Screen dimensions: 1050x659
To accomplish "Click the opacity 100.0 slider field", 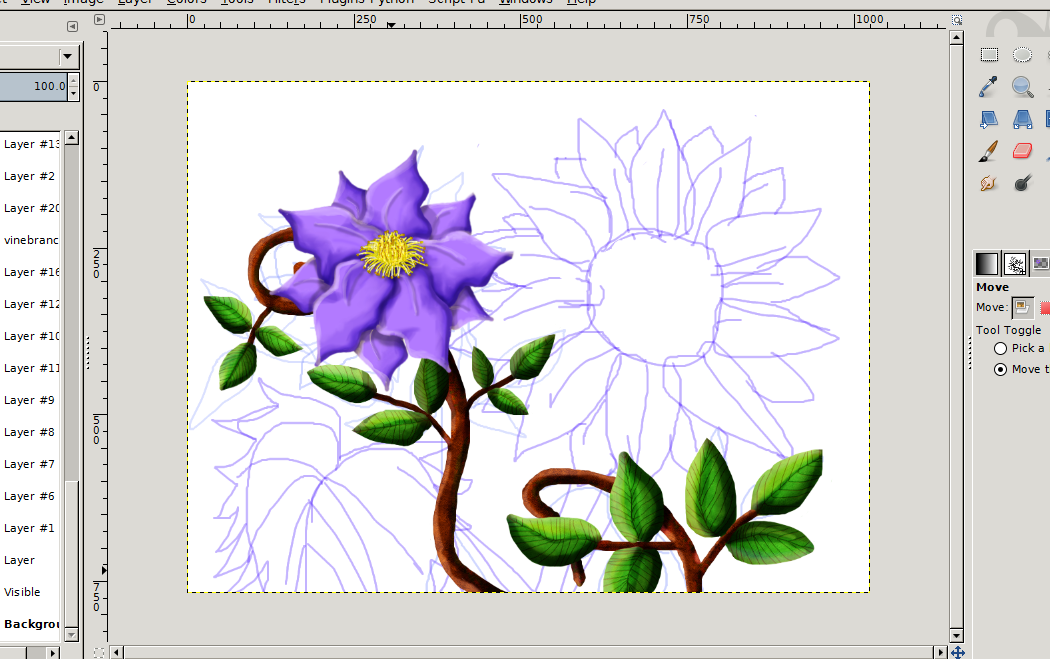I will tap(33, 86).
